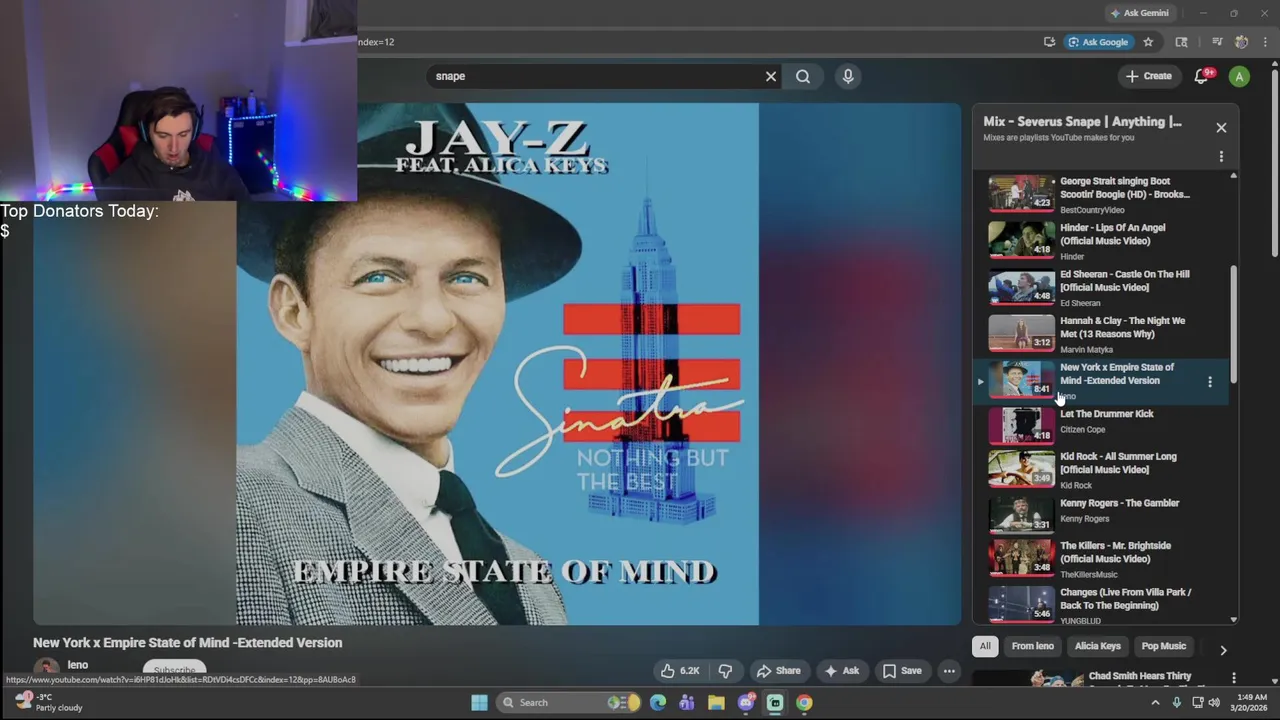Open Google Chrome from taskbar
1280x720 pixels.
(804, 703)
